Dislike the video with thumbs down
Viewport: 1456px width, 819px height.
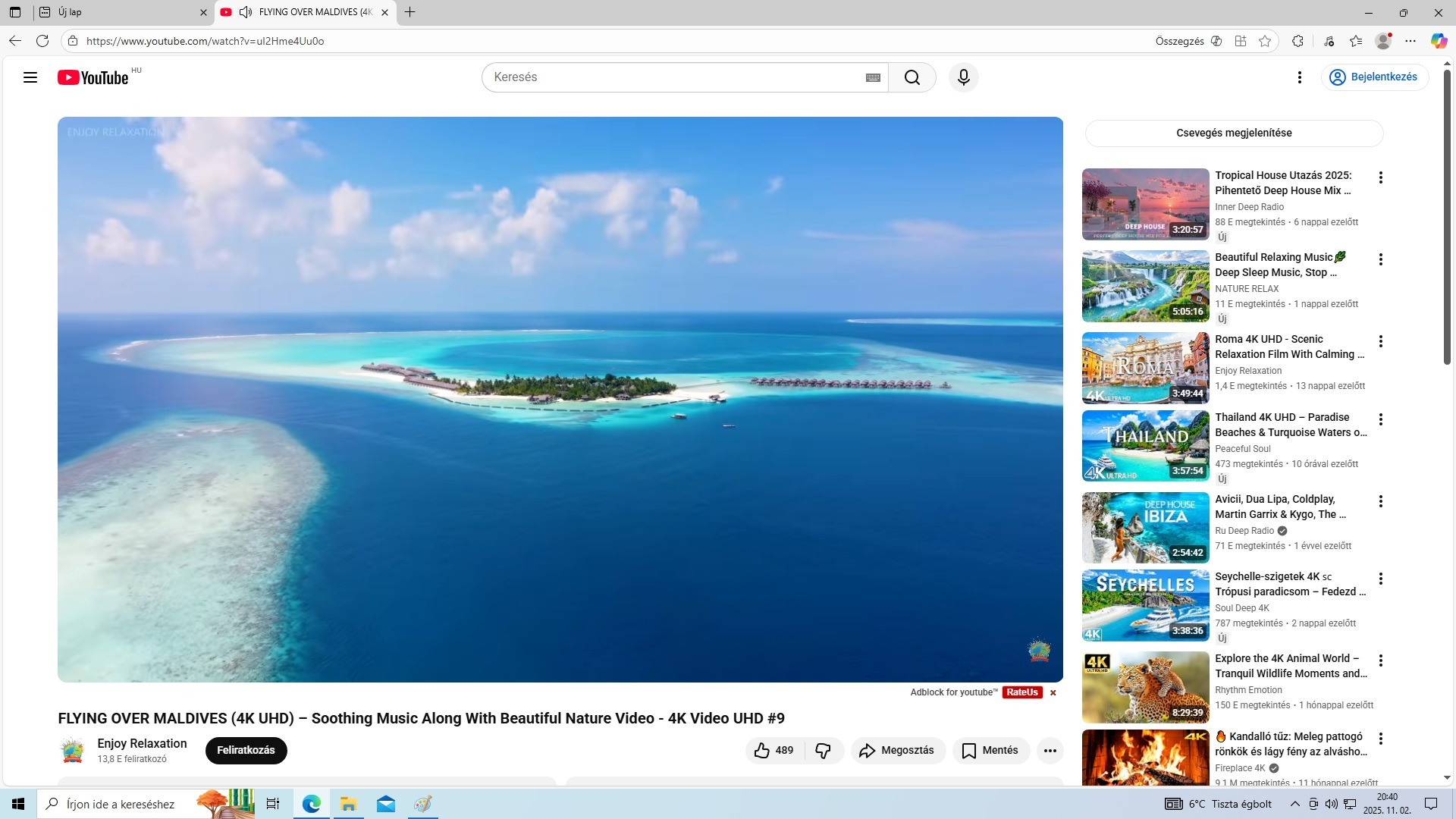(823, 751)
